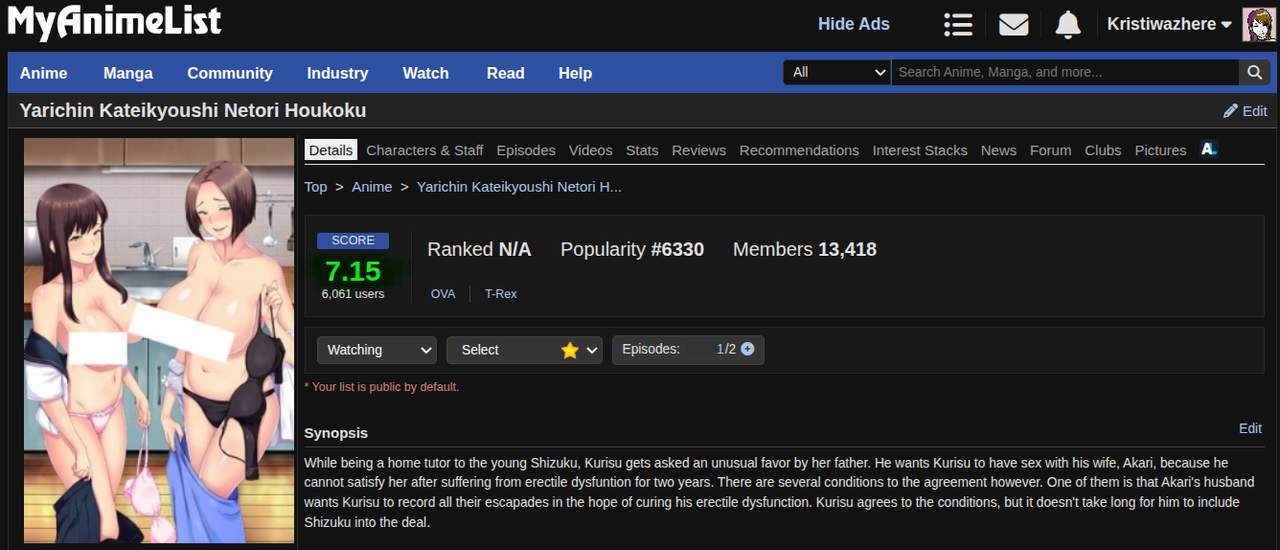Switch to the Pictures tab
Viewport: 1280px width, 550px height.
[1161, 150]
